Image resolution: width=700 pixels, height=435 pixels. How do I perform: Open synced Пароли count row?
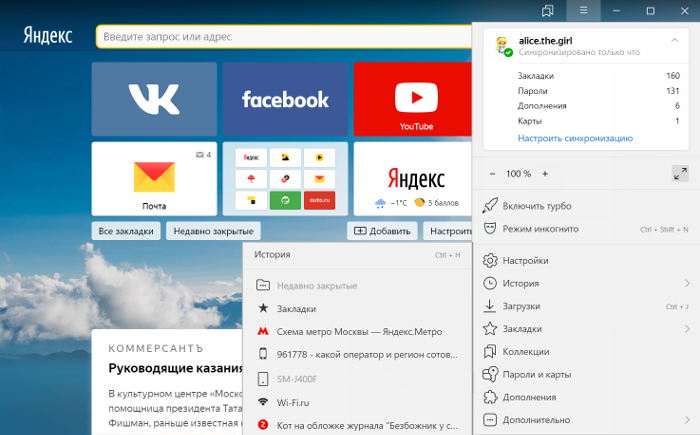[x=598, y=91]
